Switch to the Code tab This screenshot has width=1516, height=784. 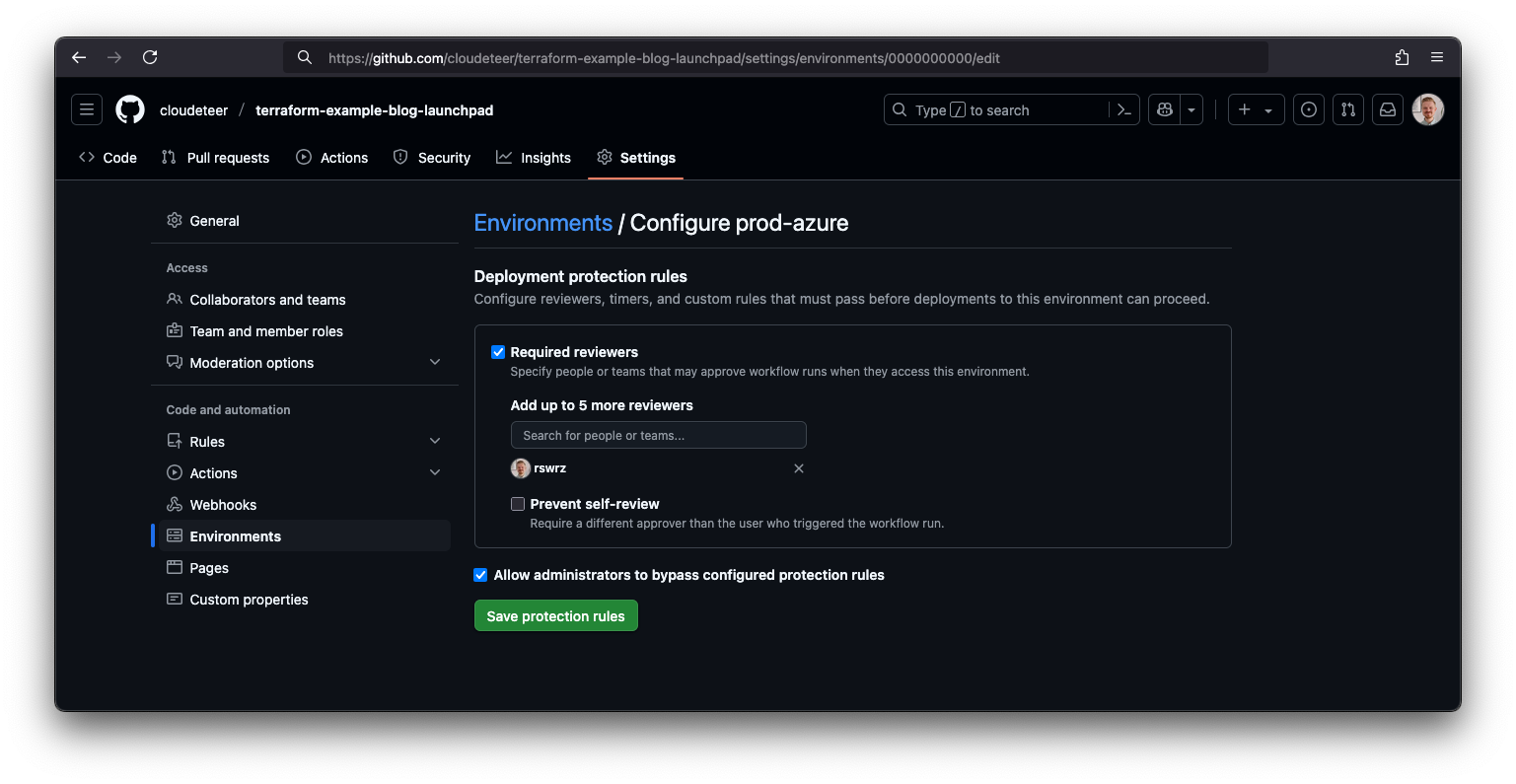pos(108,158)
